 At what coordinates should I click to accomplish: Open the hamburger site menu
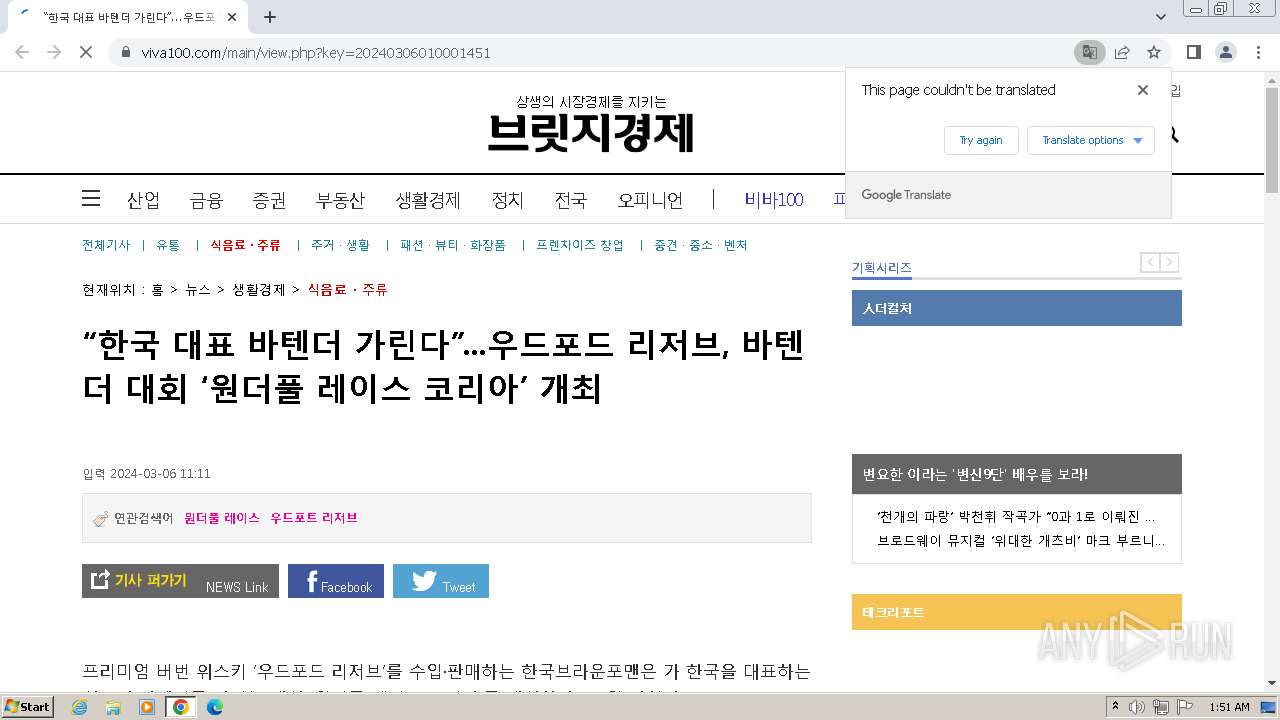click(91, 198)
